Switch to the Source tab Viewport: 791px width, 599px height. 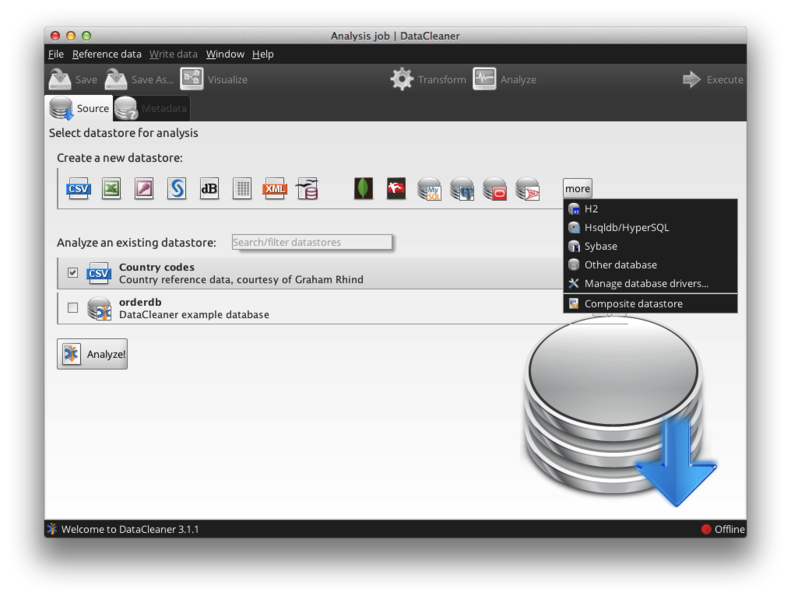pos(79,108)
